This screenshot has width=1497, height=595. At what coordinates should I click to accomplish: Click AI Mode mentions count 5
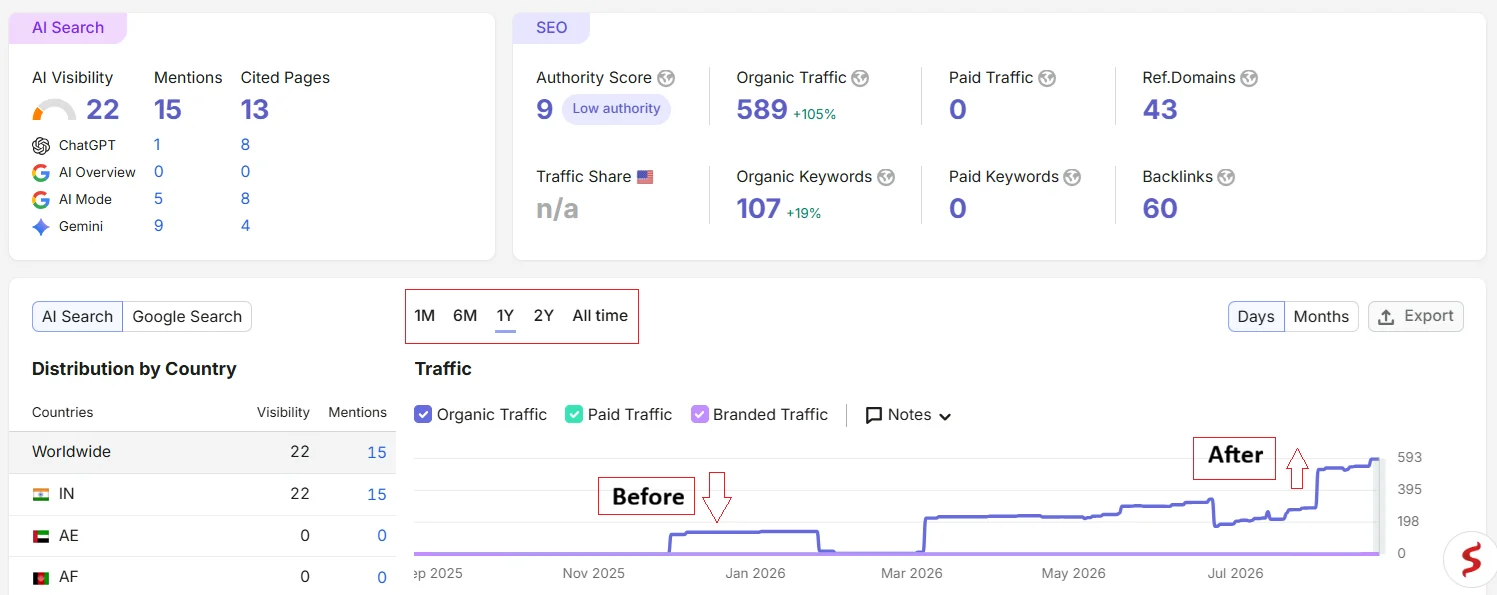point(159,199)
